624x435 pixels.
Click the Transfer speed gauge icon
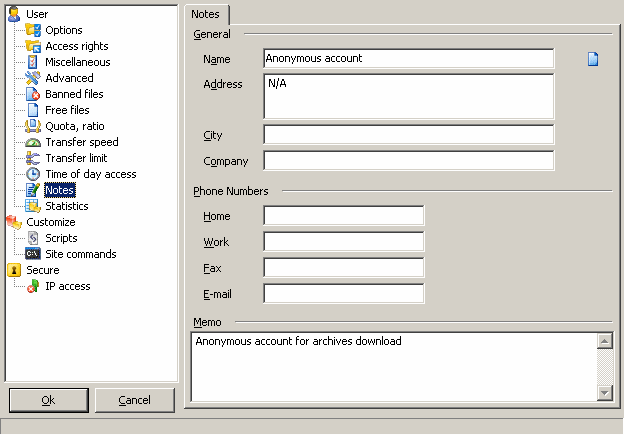click(33, 142)
